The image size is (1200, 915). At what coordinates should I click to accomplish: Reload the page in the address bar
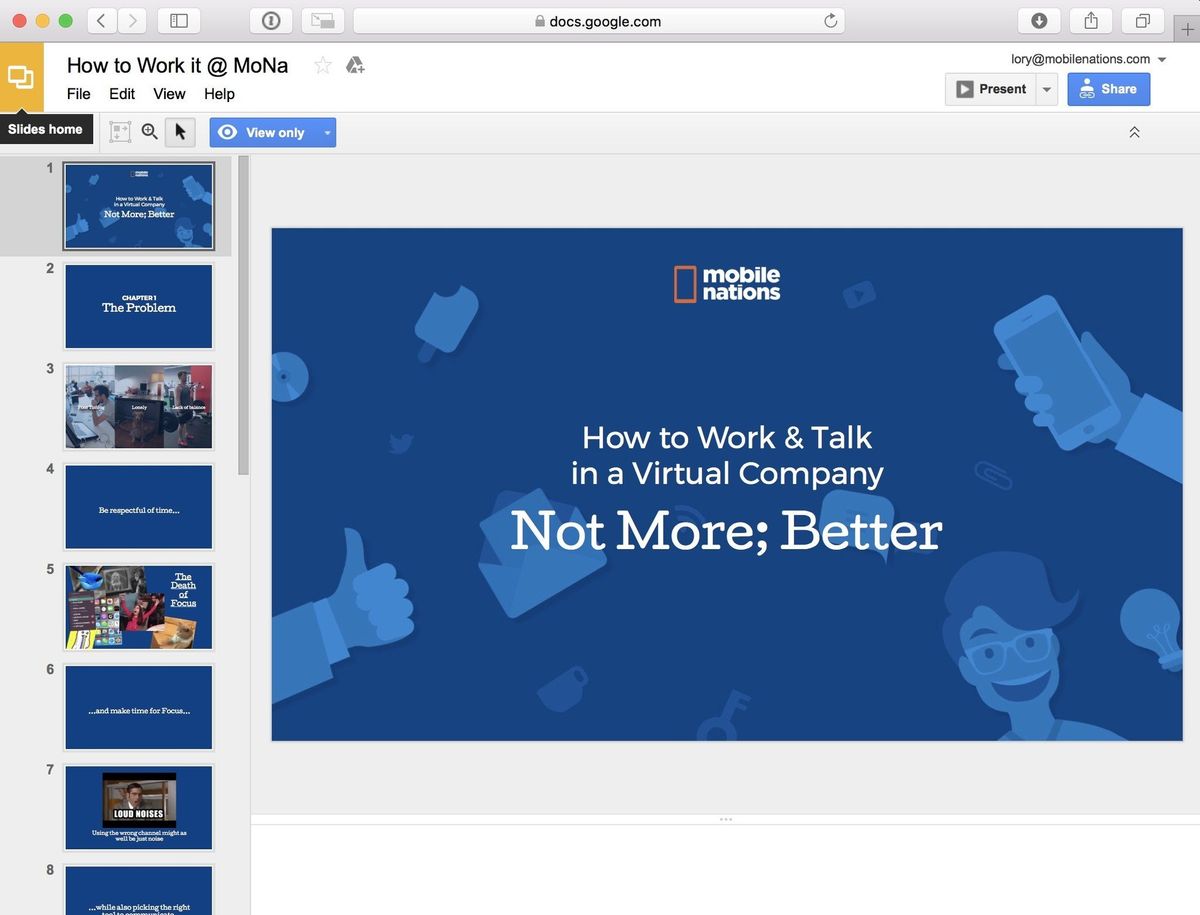tap(830, 21)
